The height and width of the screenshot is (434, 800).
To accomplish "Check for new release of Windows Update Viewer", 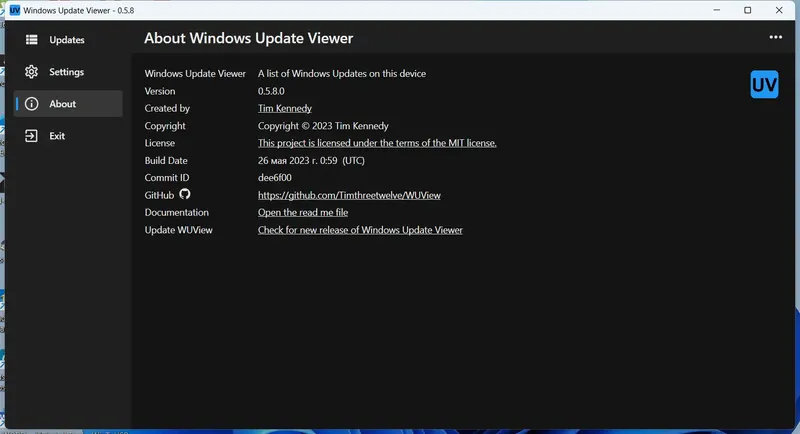I will tap(360, 230).
